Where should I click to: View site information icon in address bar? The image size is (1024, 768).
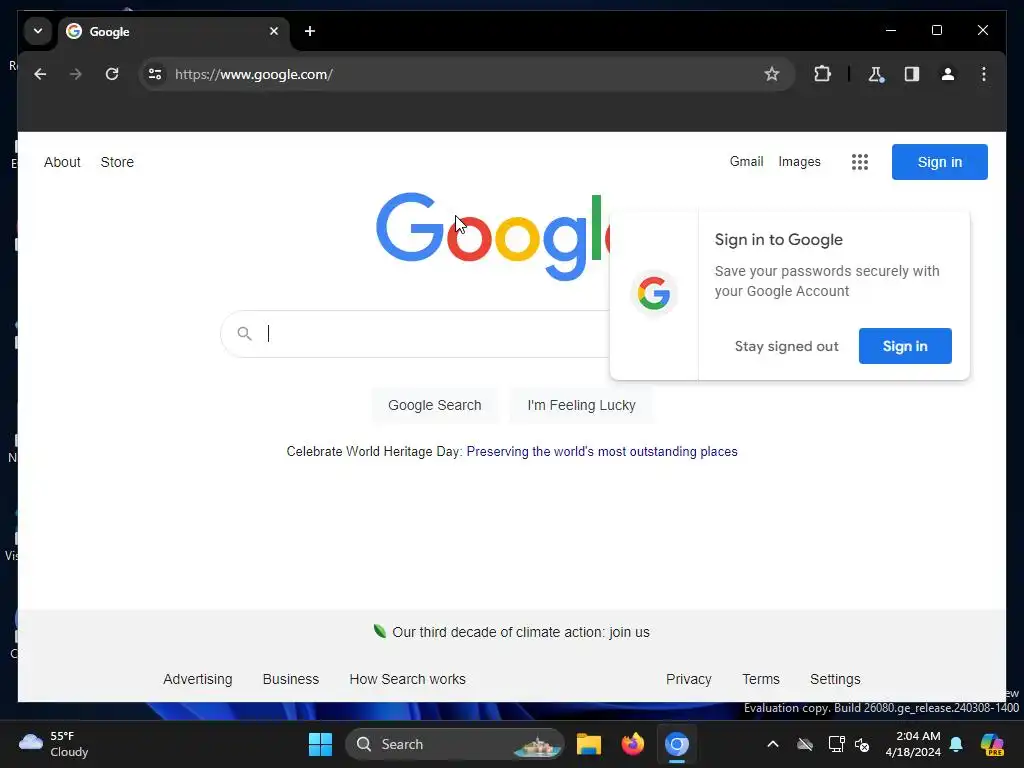coord(155,74)
